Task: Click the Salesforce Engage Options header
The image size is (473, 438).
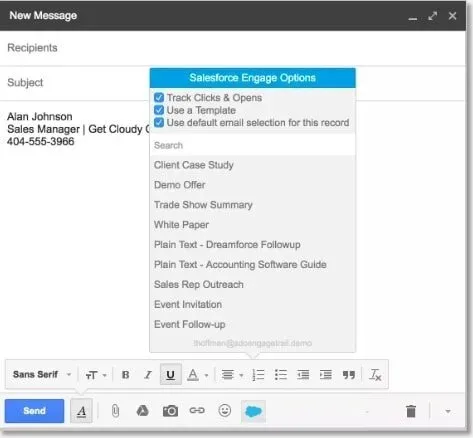Action: [x=253, y=78]
